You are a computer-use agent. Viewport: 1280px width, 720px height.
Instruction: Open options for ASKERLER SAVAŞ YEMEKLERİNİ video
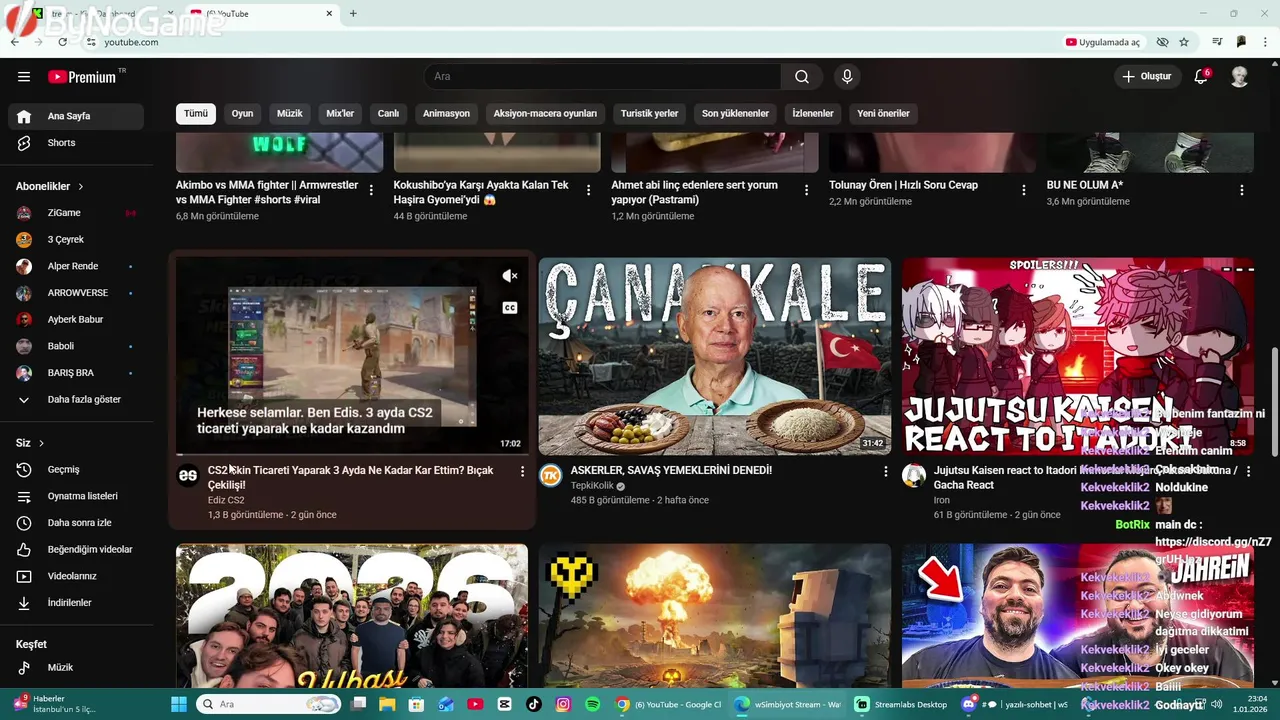point(885,471)
